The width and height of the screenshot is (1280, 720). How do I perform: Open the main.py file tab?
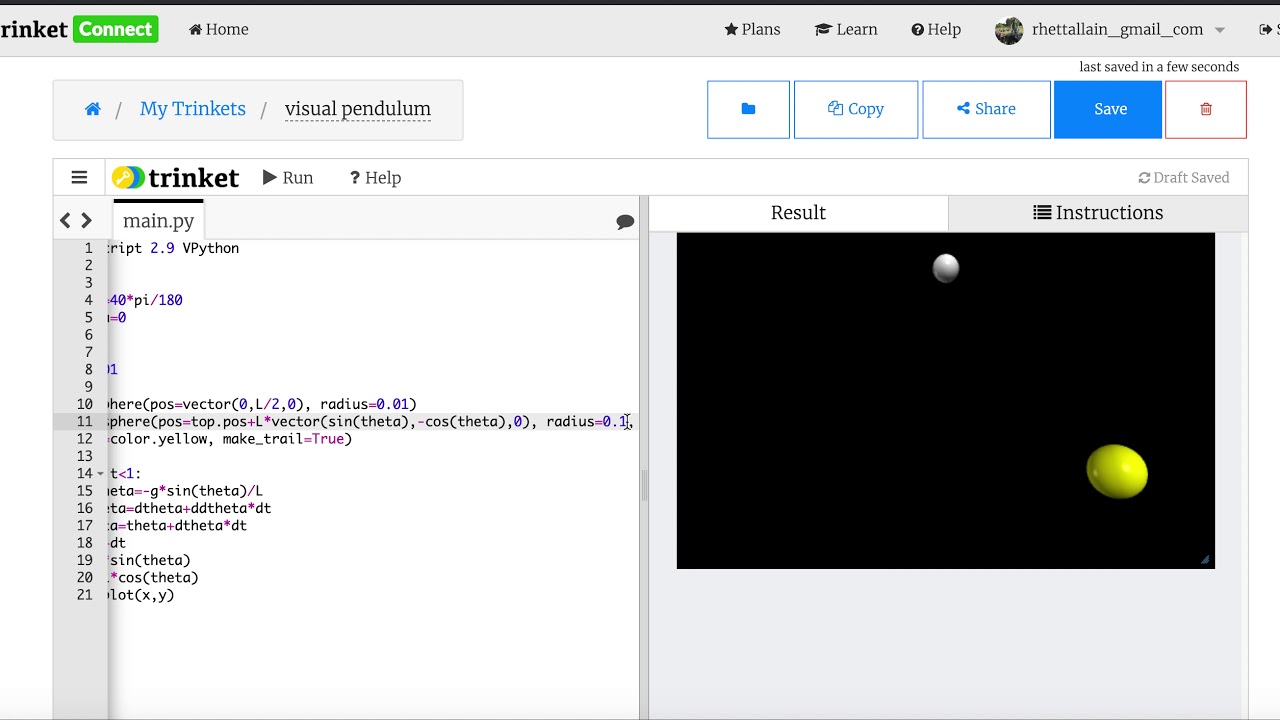coord(158,221)
